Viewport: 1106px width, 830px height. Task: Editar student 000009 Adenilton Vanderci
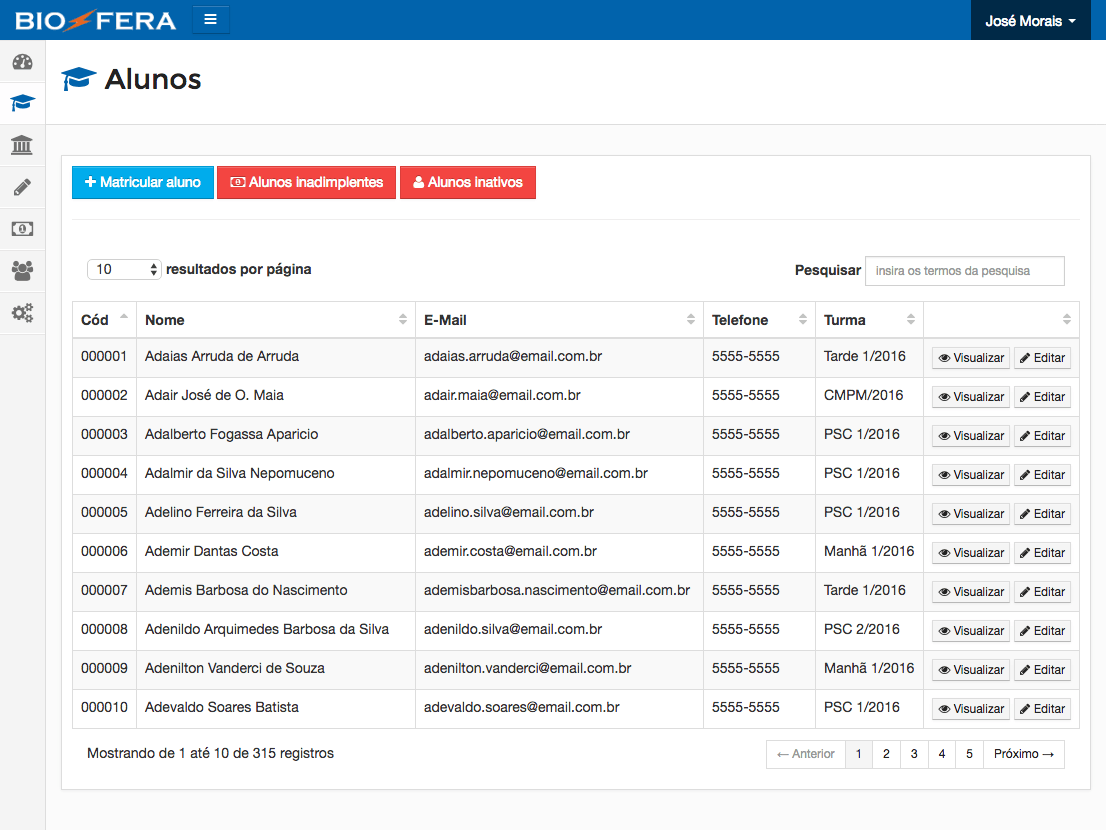pyautogui.click(x=1042, y=670)
